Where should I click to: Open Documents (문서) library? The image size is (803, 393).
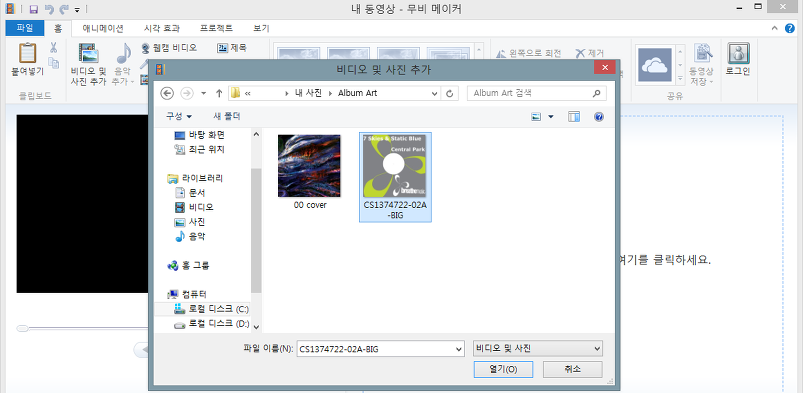(190, 193)
